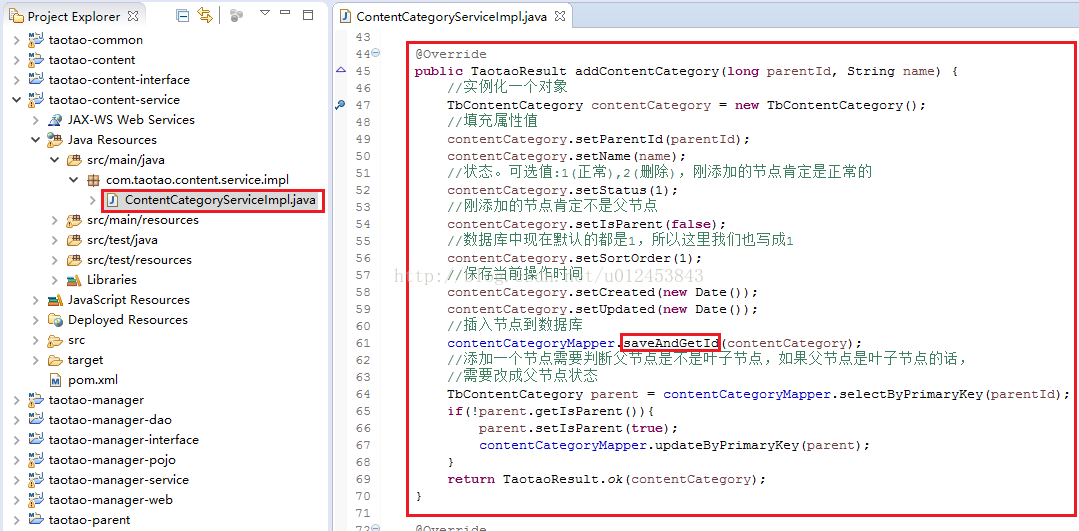Click src/test/resources folder icon
Viewport: 1079px width, 531px height.
(x=74, y=260)
